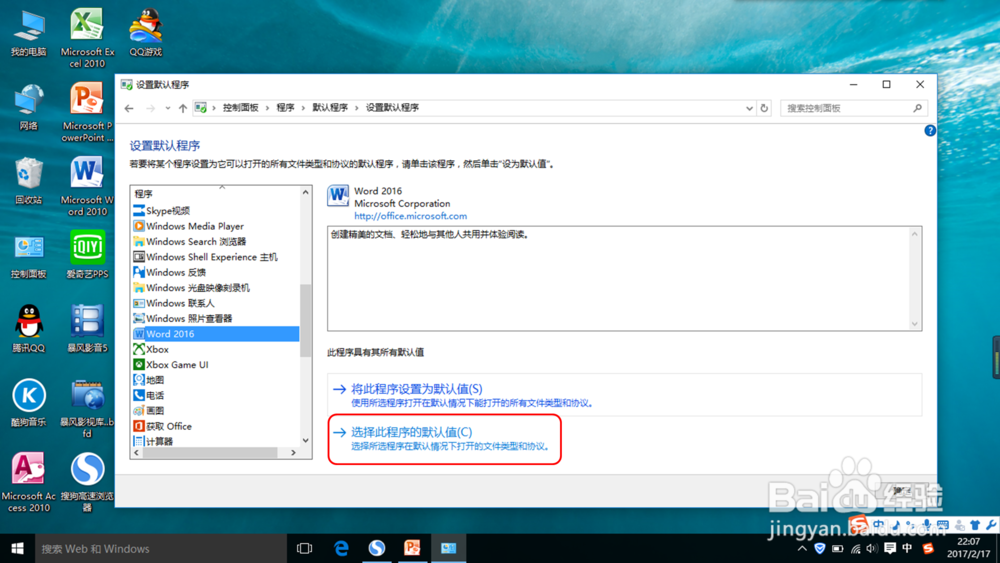Open Microsoft Excel 2010 desktop shortcut
Image resolution: width=1000 pixels, height=563 pixels.
(87, 37)
